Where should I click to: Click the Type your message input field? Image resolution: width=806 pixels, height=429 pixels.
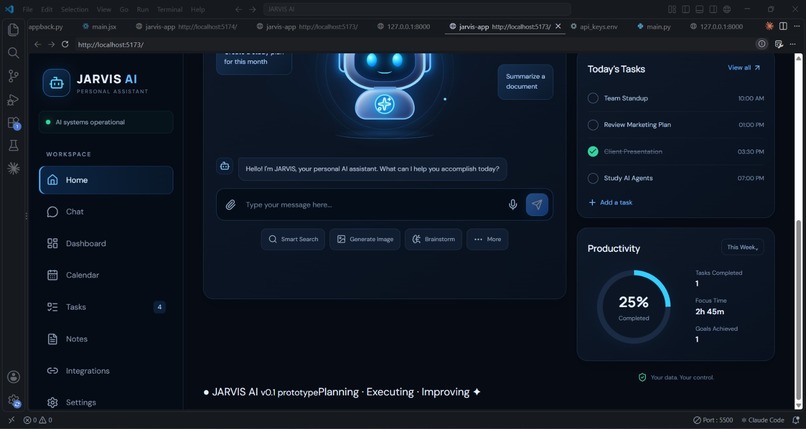click(x=373, y=204)
